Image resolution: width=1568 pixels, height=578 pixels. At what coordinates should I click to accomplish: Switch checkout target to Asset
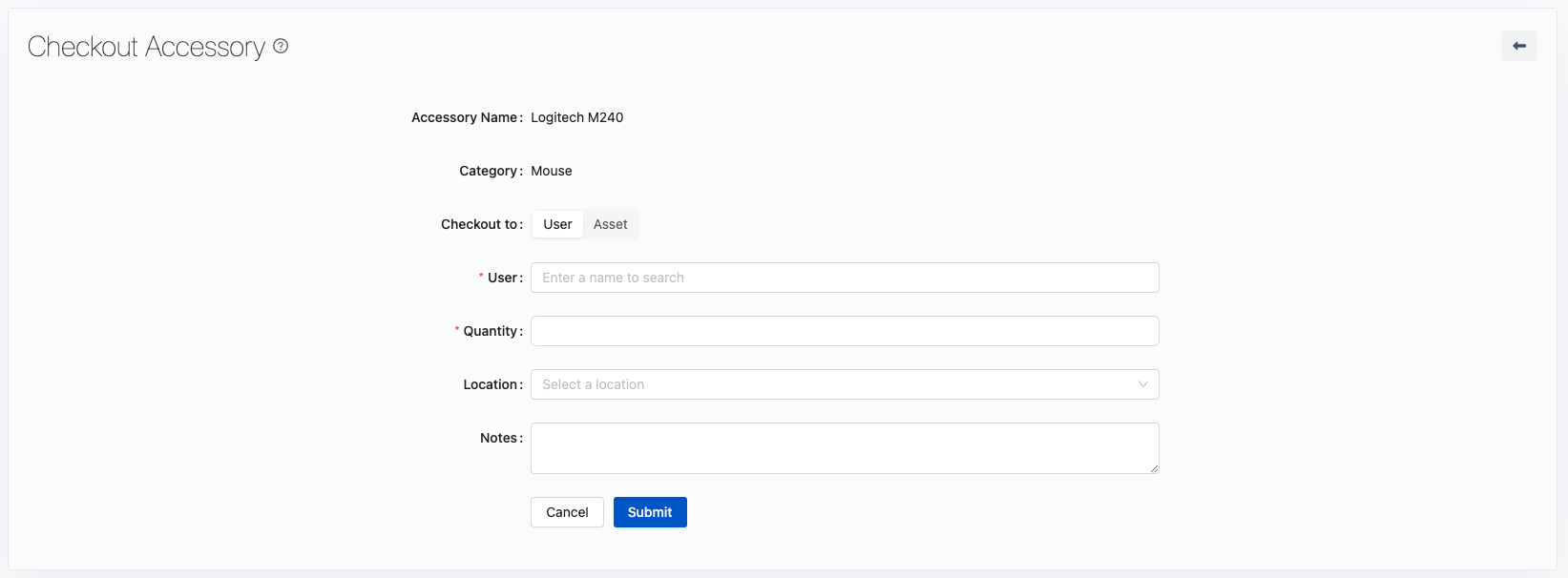tap(610, 224)
